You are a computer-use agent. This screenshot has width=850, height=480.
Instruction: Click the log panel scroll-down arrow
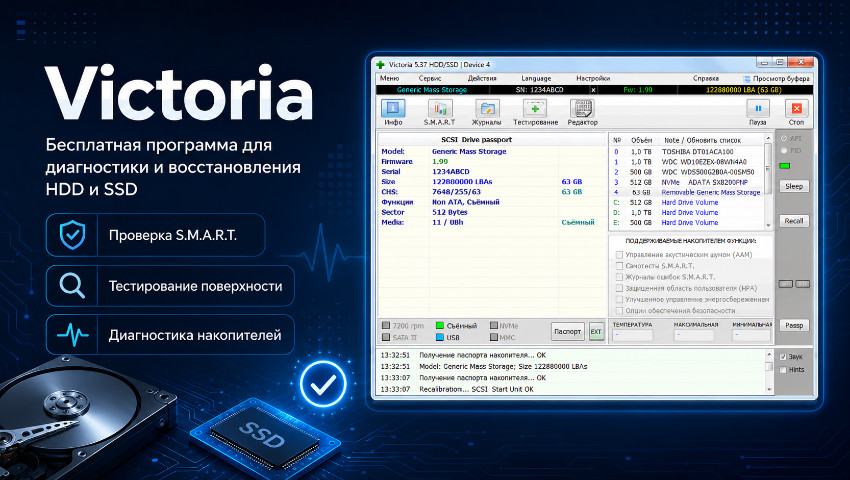[x=769, y=389]
